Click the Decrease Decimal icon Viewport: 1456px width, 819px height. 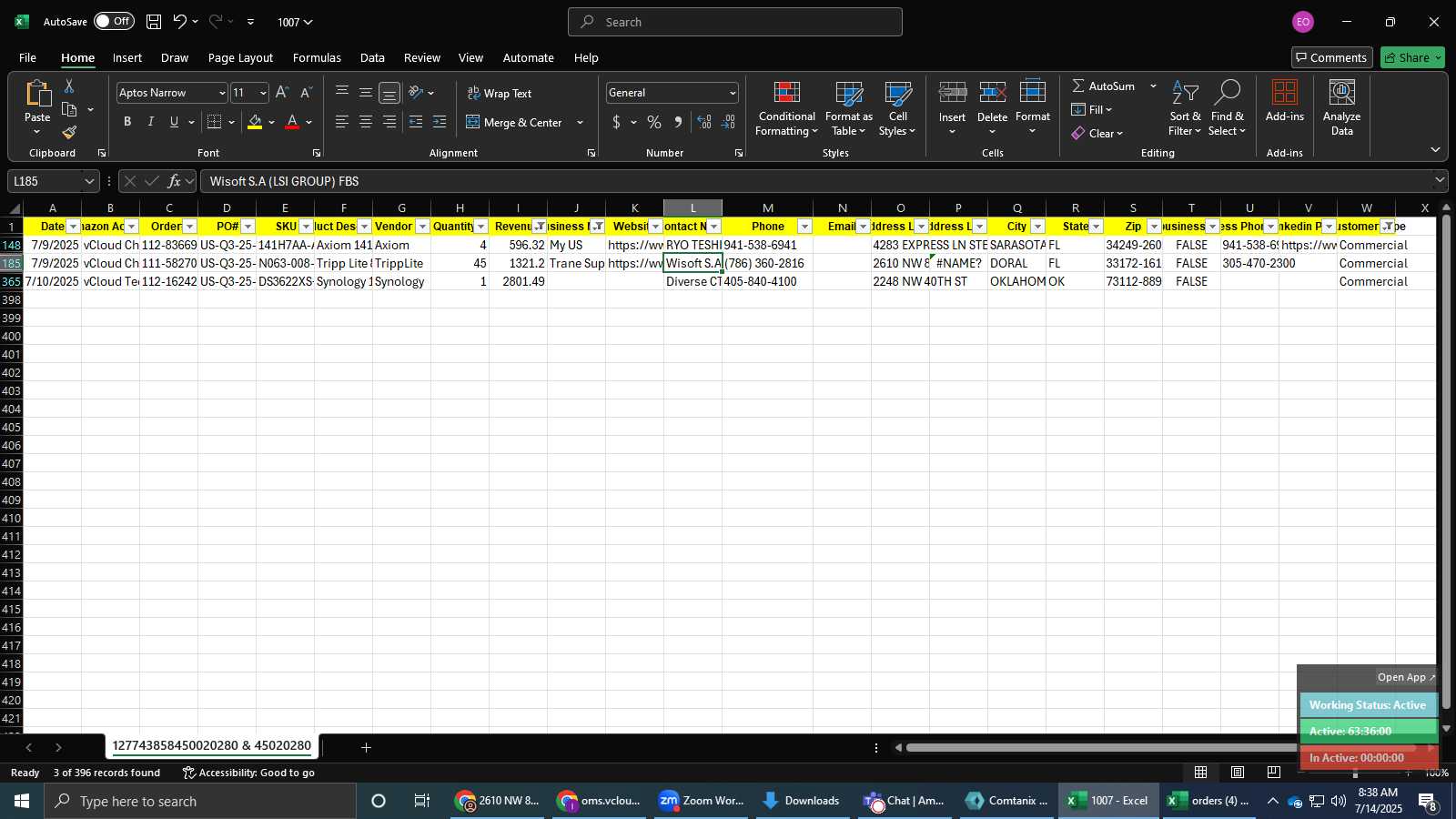tap(728, 122)
